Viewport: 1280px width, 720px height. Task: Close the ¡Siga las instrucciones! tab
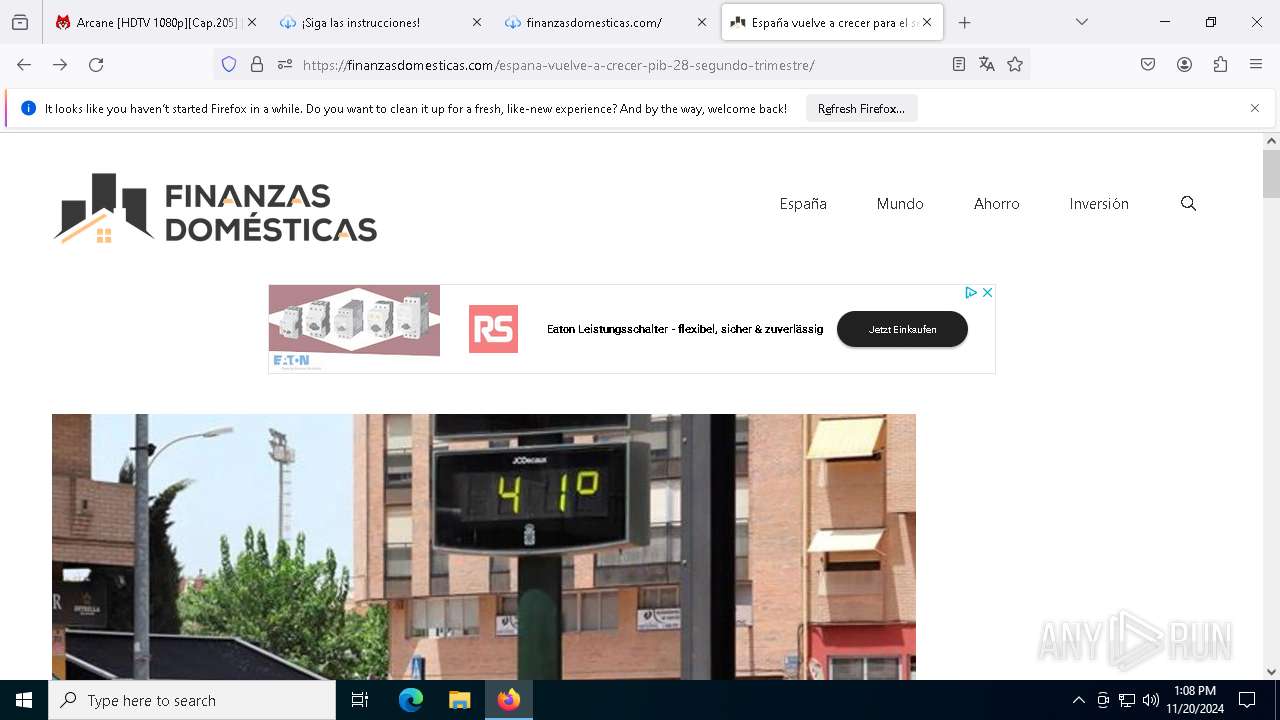click(477, 22)
